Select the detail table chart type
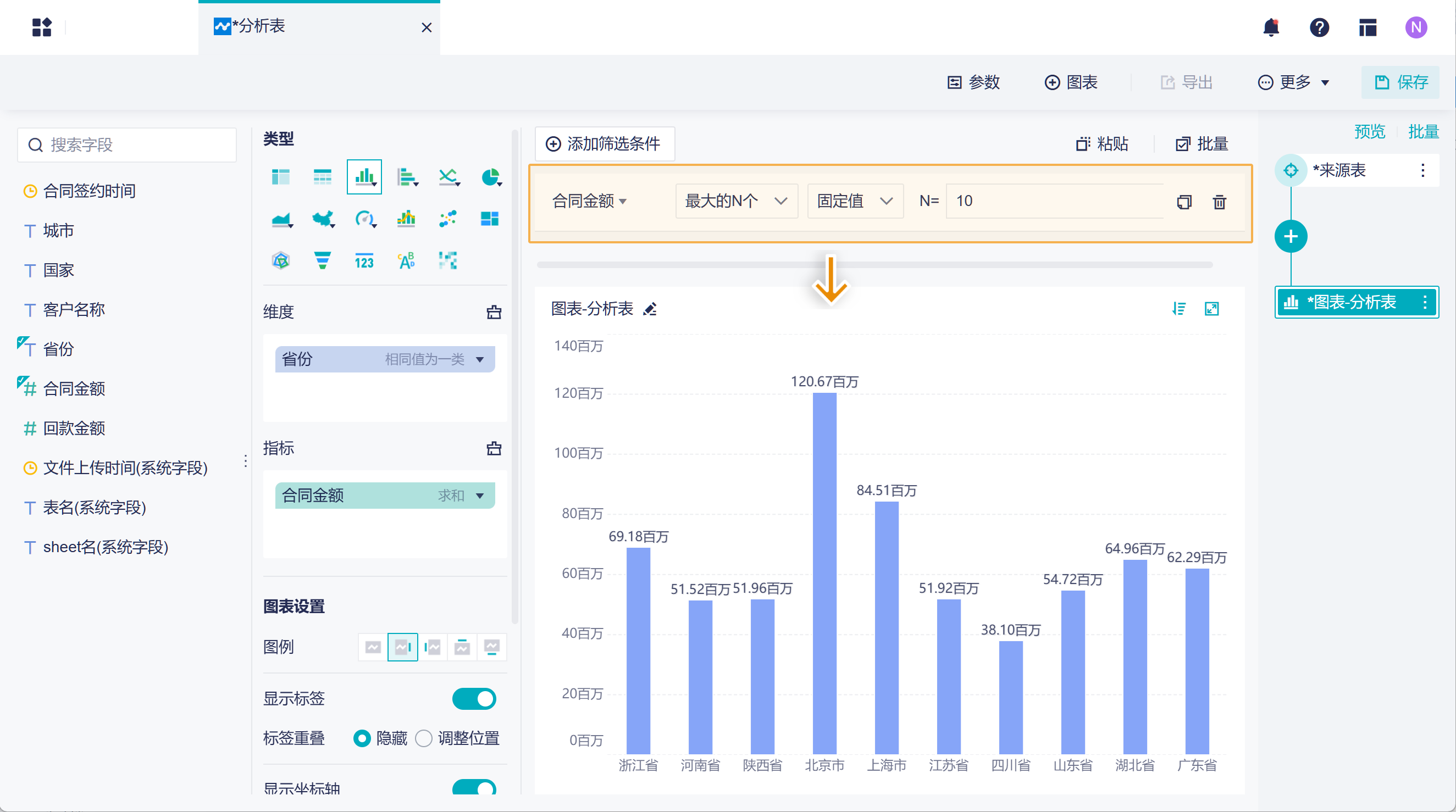Screen dimensions: 1456x812 (x=323, y=177)
